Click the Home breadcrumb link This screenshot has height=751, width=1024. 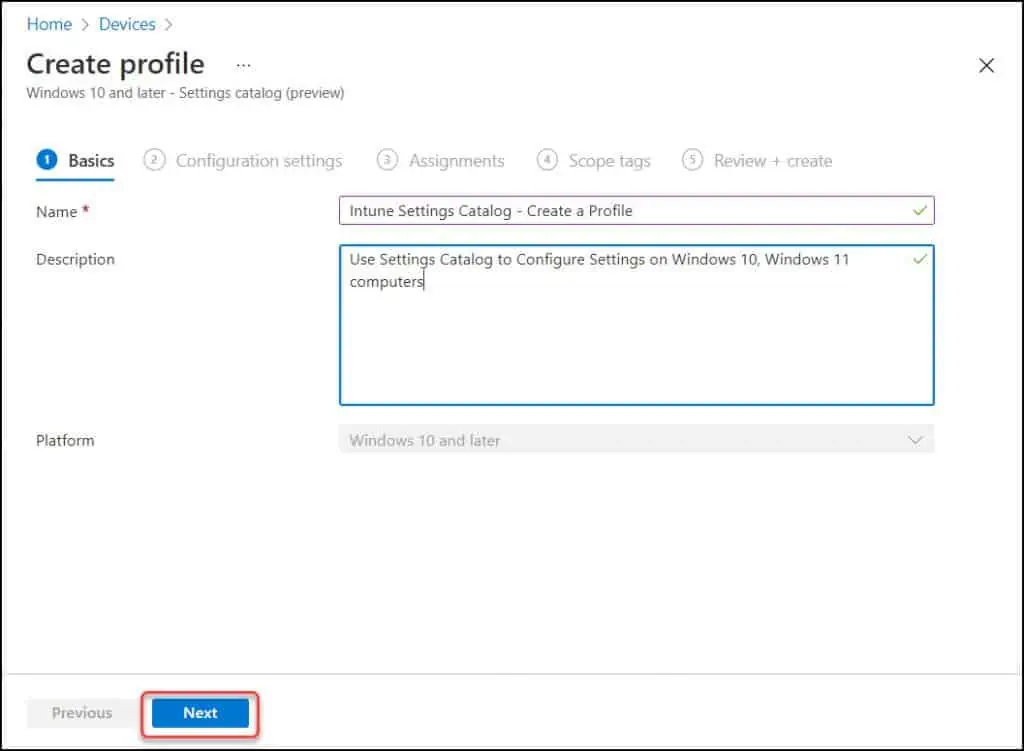(49, 24)
